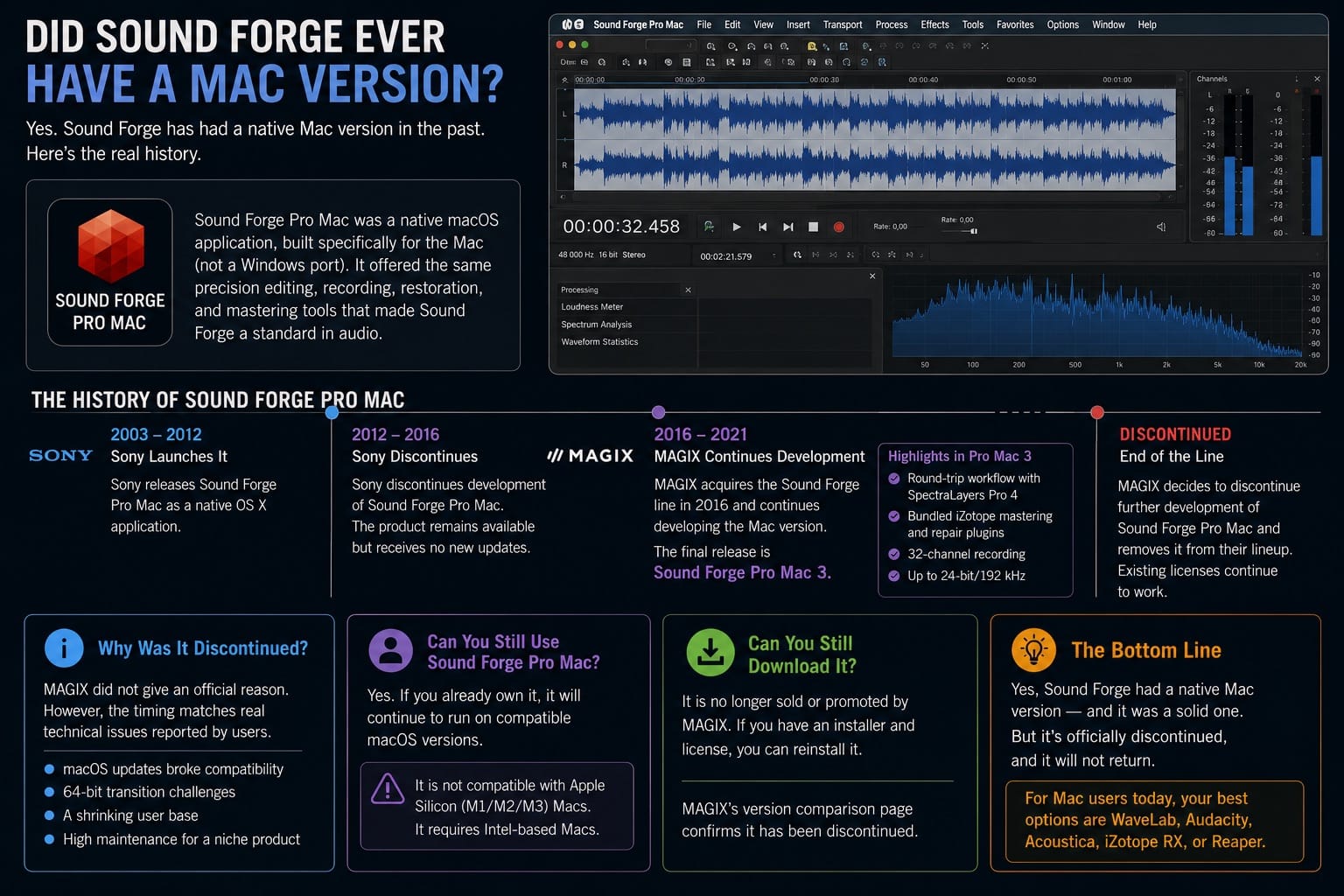Click the orange lightbulb icon

coord(1034,650)
